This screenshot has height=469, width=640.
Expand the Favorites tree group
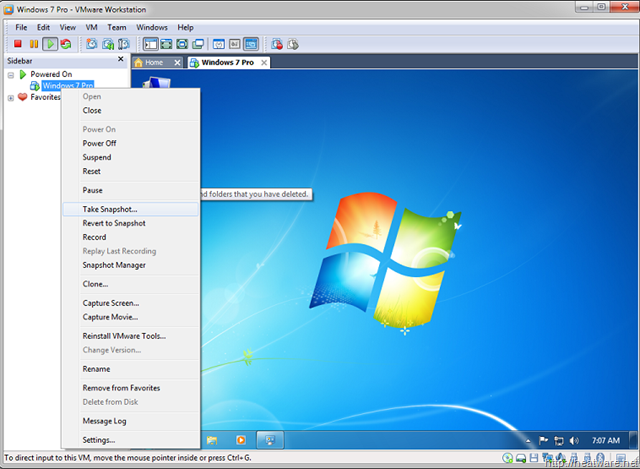coord(11,97)
